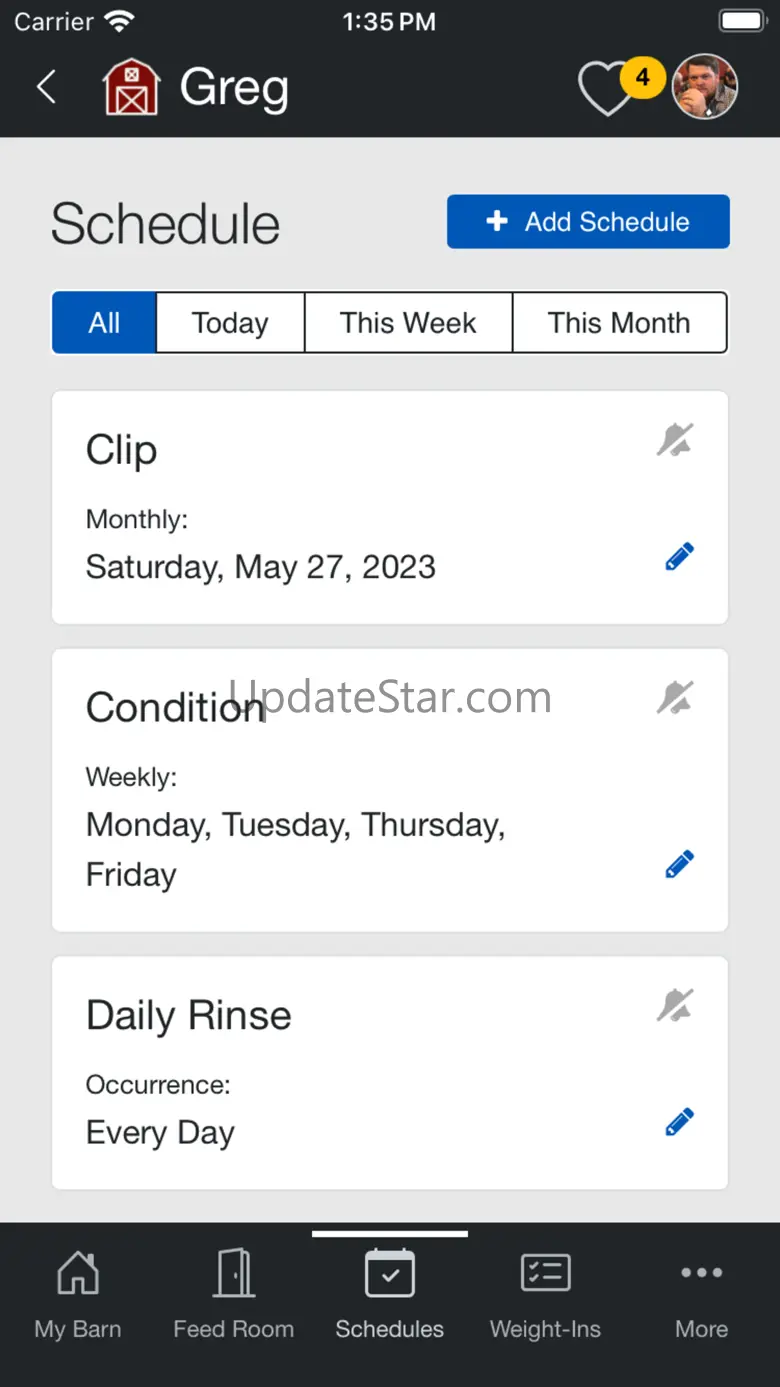Toggle notification bell for Condition
The height and width of the screenshot is (1387, 780).
pyautogui.click(x=675, y=698)
